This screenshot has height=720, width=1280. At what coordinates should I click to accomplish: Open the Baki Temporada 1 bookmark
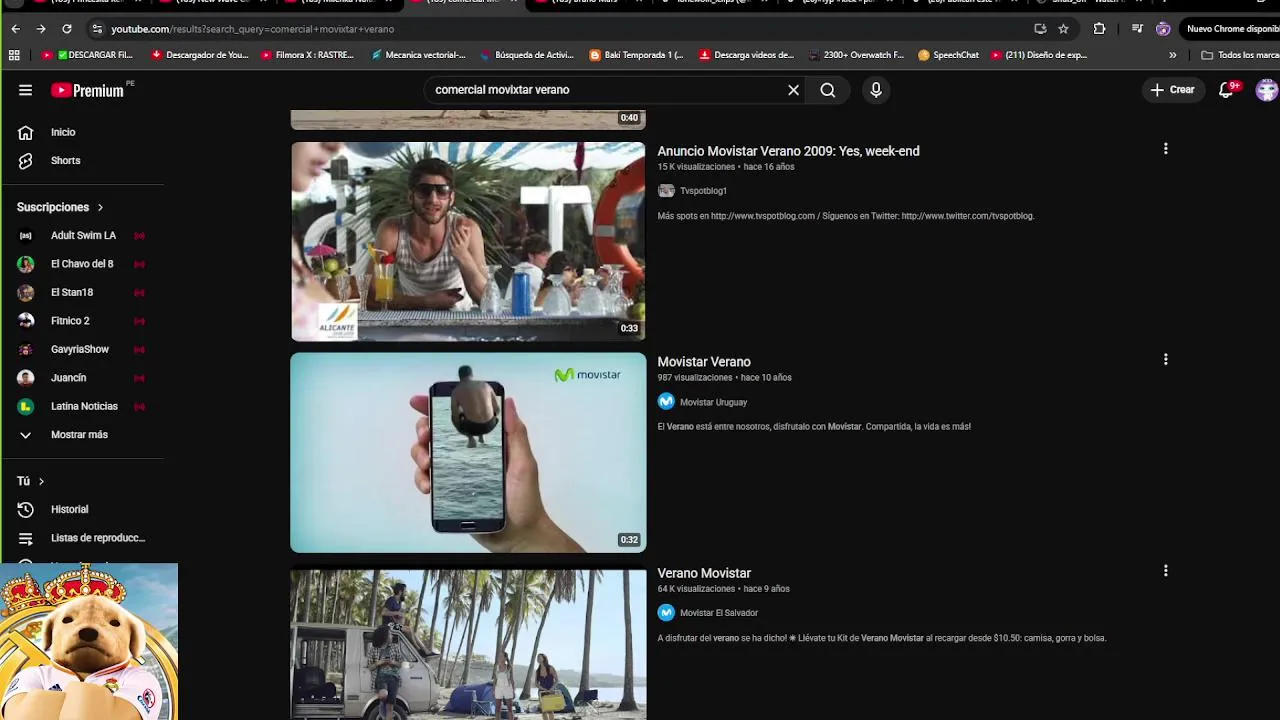click(x=637, y=55)
